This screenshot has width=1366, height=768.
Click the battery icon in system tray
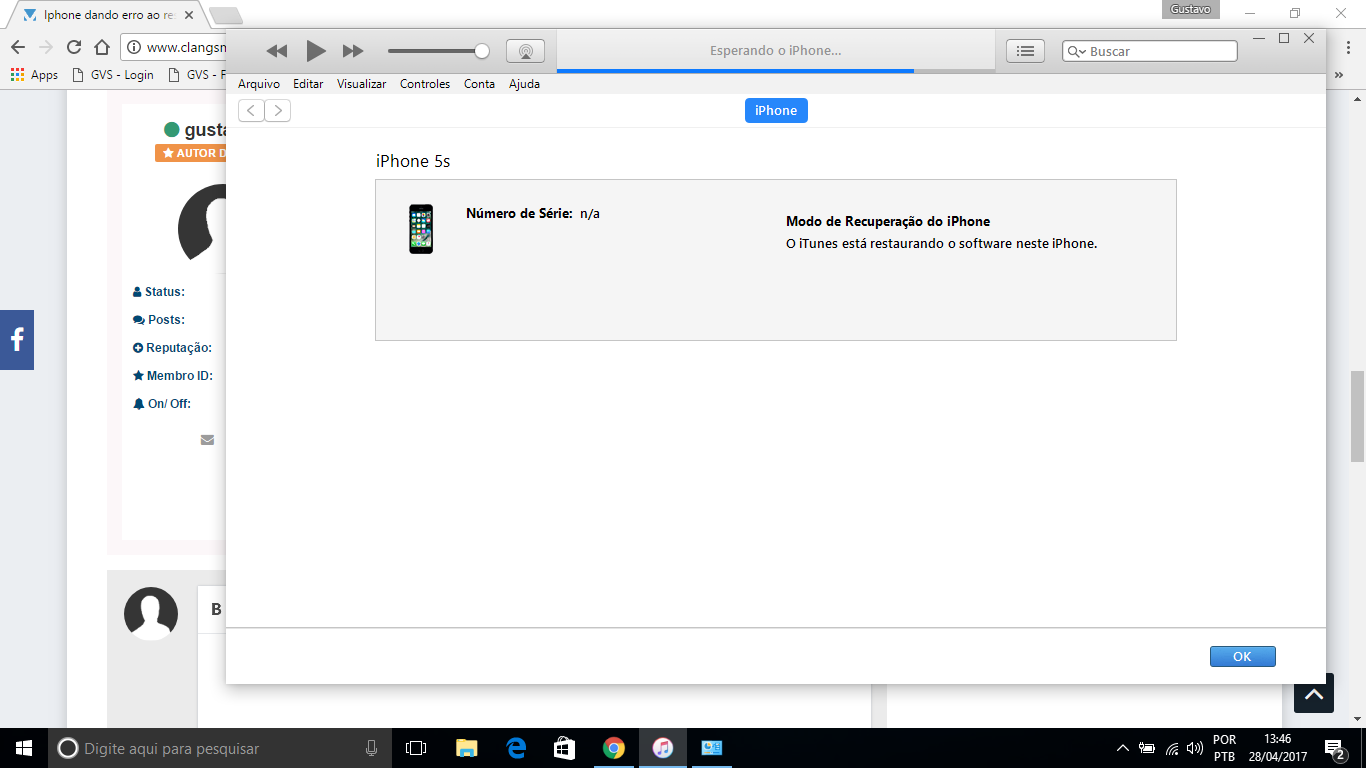tap(1147, 748)
